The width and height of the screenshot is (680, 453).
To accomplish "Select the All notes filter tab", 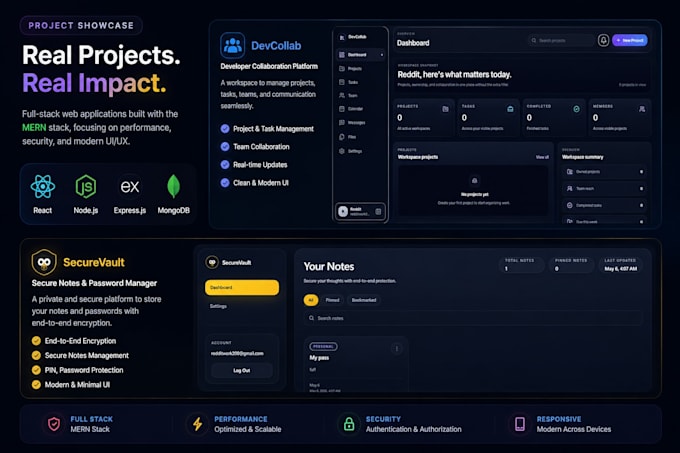I will pyautogui.click(x=311, y=300).
